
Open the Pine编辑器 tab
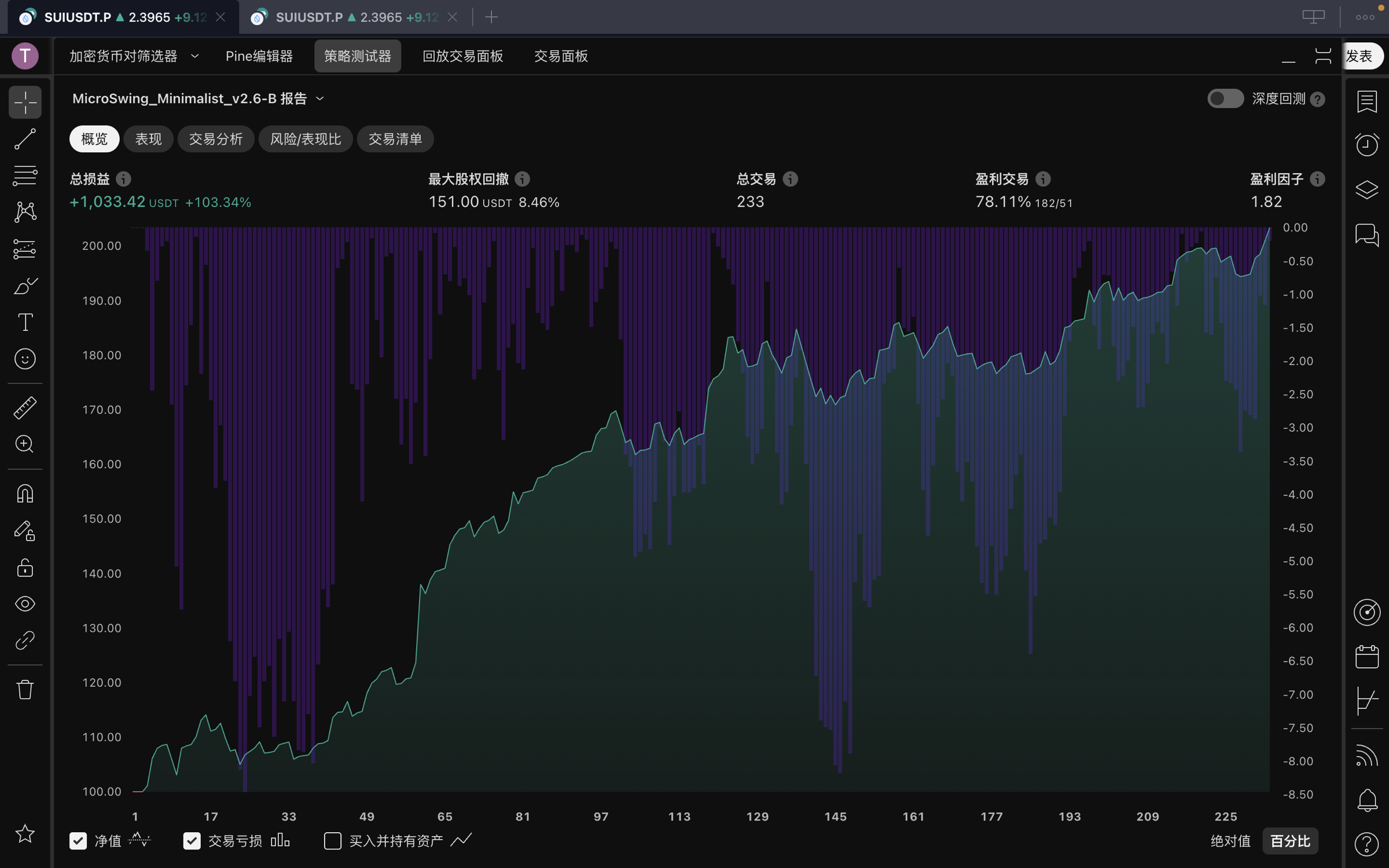259,56
